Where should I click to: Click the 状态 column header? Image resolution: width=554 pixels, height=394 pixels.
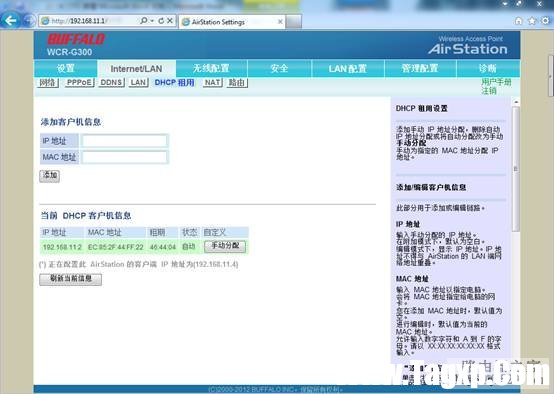pos(190,233)
